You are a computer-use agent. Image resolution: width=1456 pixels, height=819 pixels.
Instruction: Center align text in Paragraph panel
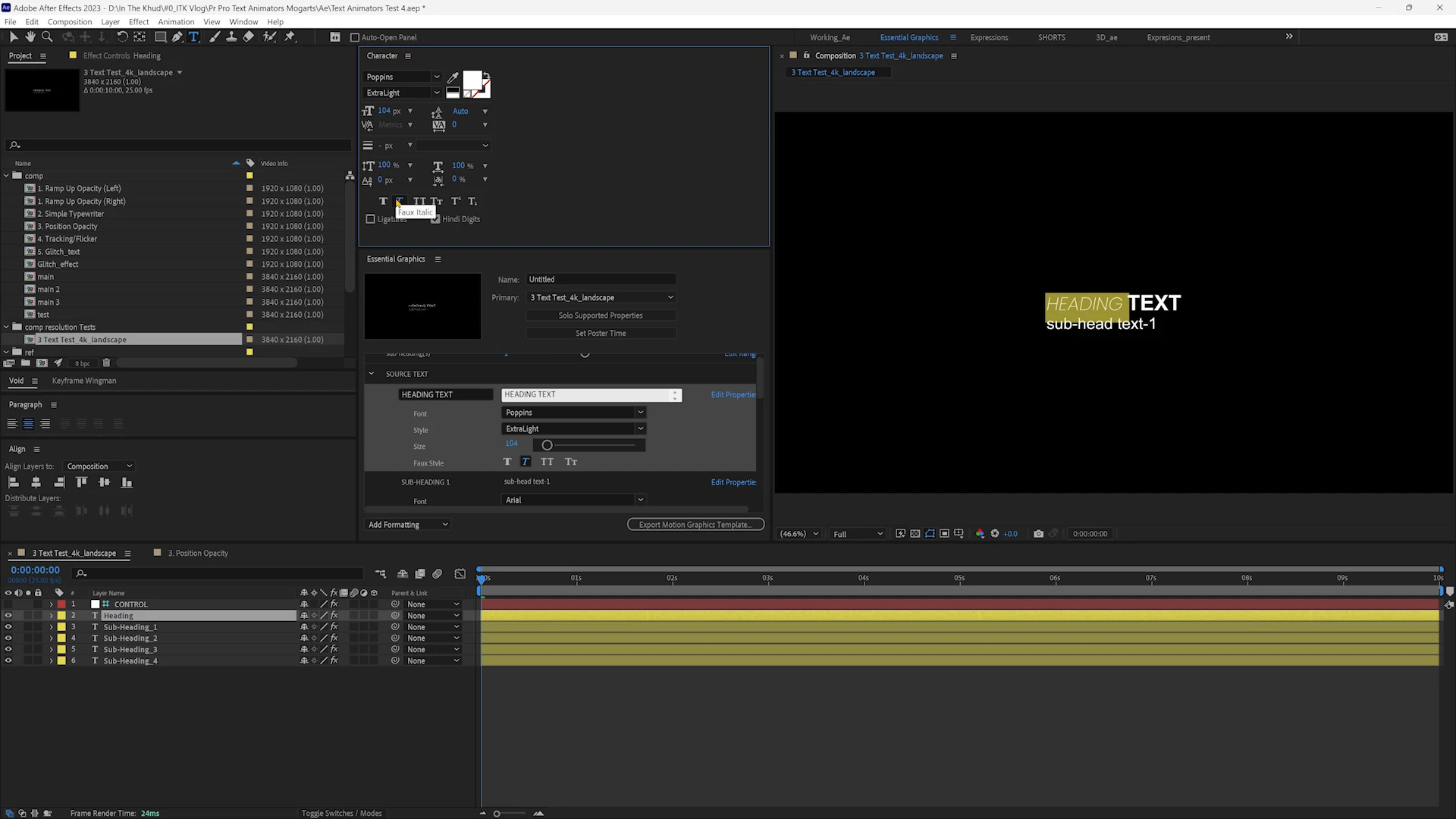[28, 424]
